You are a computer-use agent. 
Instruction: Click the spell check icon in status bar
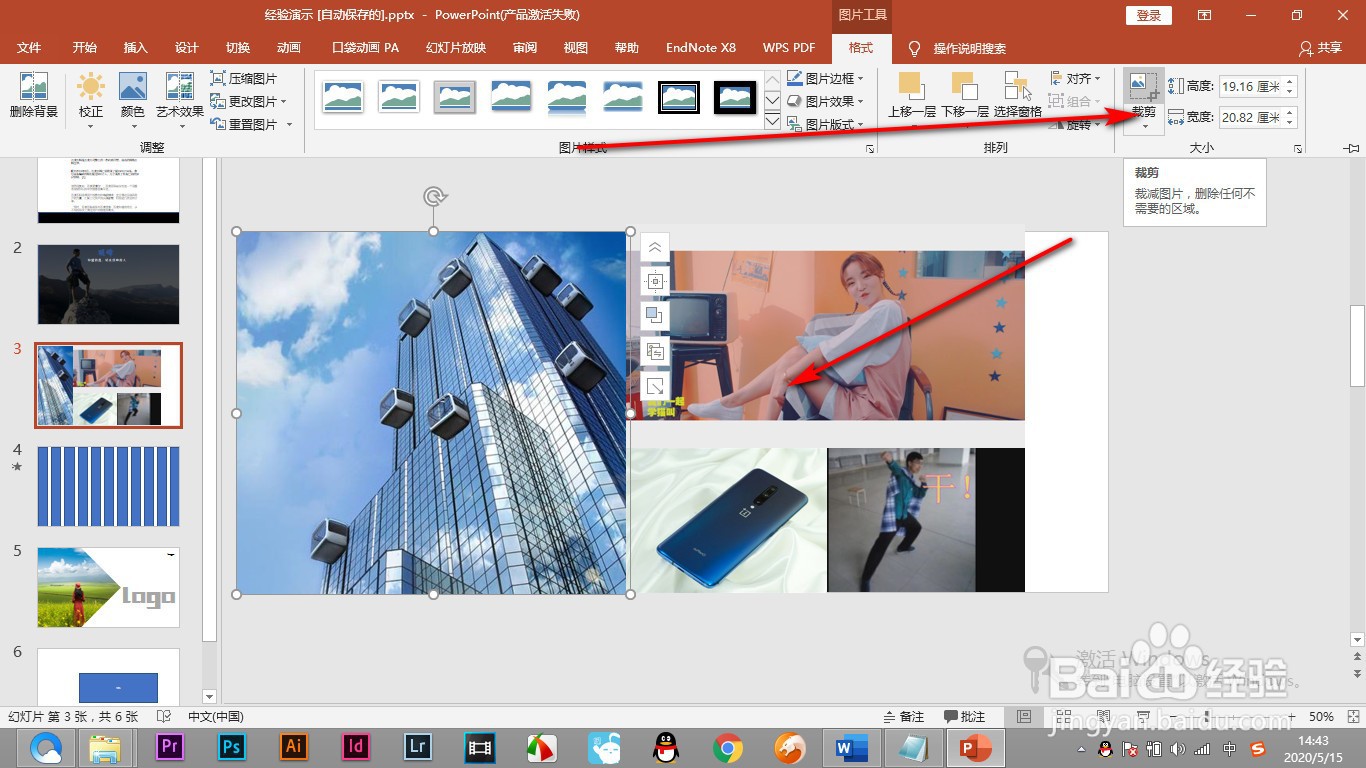coord(164,716)
